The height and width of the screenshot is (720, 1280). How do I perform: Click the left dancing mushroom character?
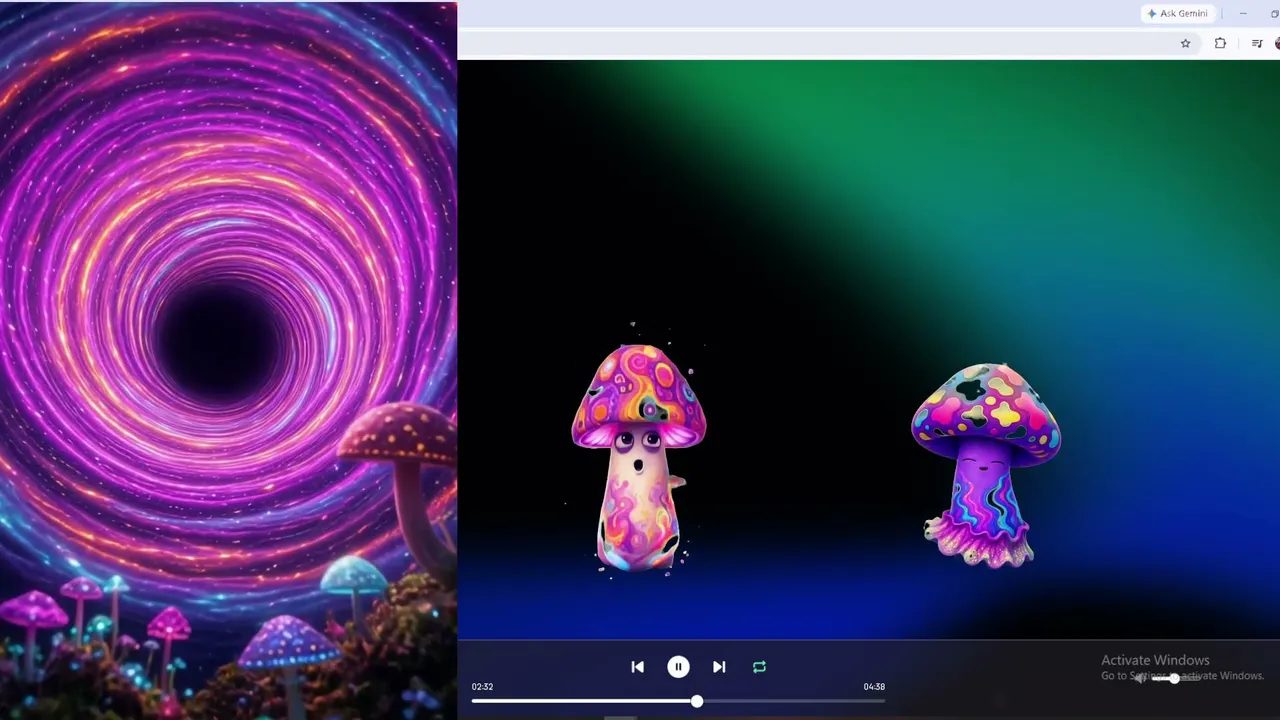638,458
